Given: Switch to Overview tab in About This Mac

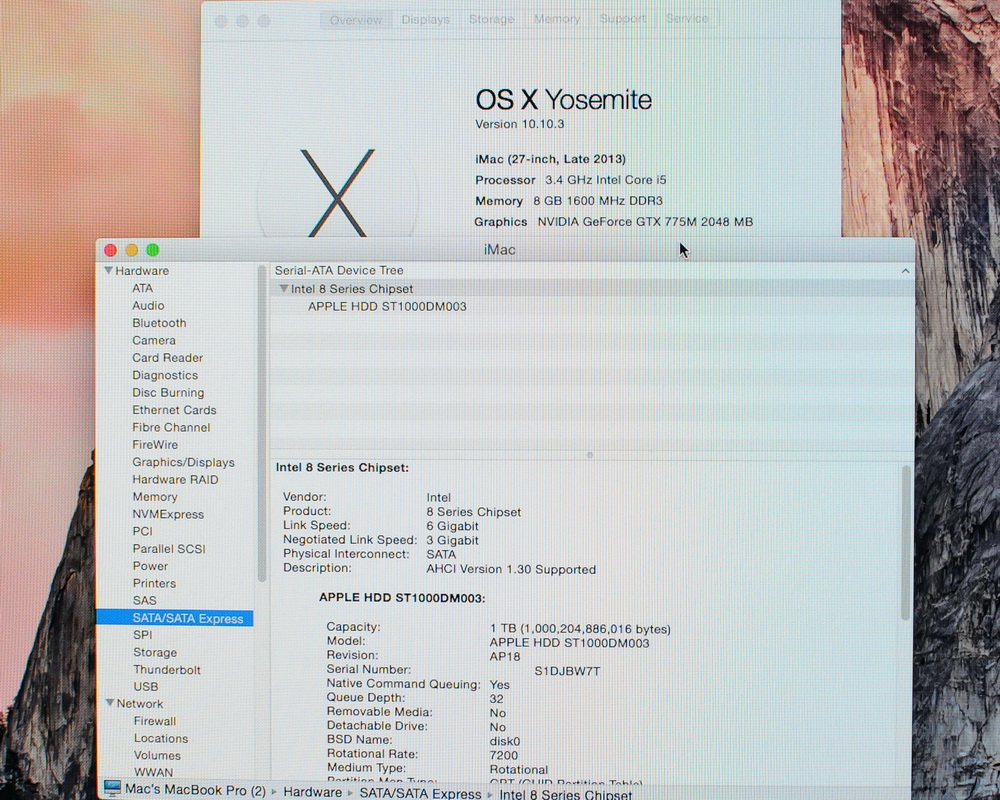Looking at the screenshot, I should (356, 20).
